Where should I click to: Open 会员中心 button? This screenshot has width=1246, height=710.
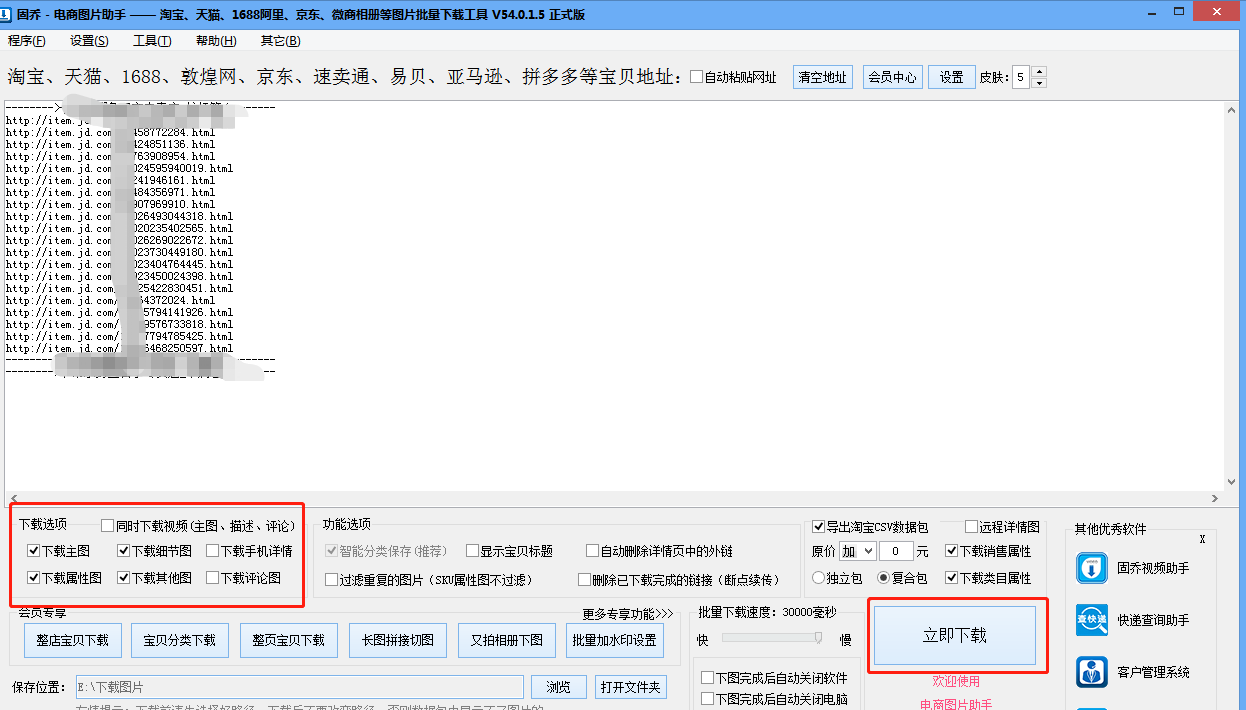click(892, 77)
